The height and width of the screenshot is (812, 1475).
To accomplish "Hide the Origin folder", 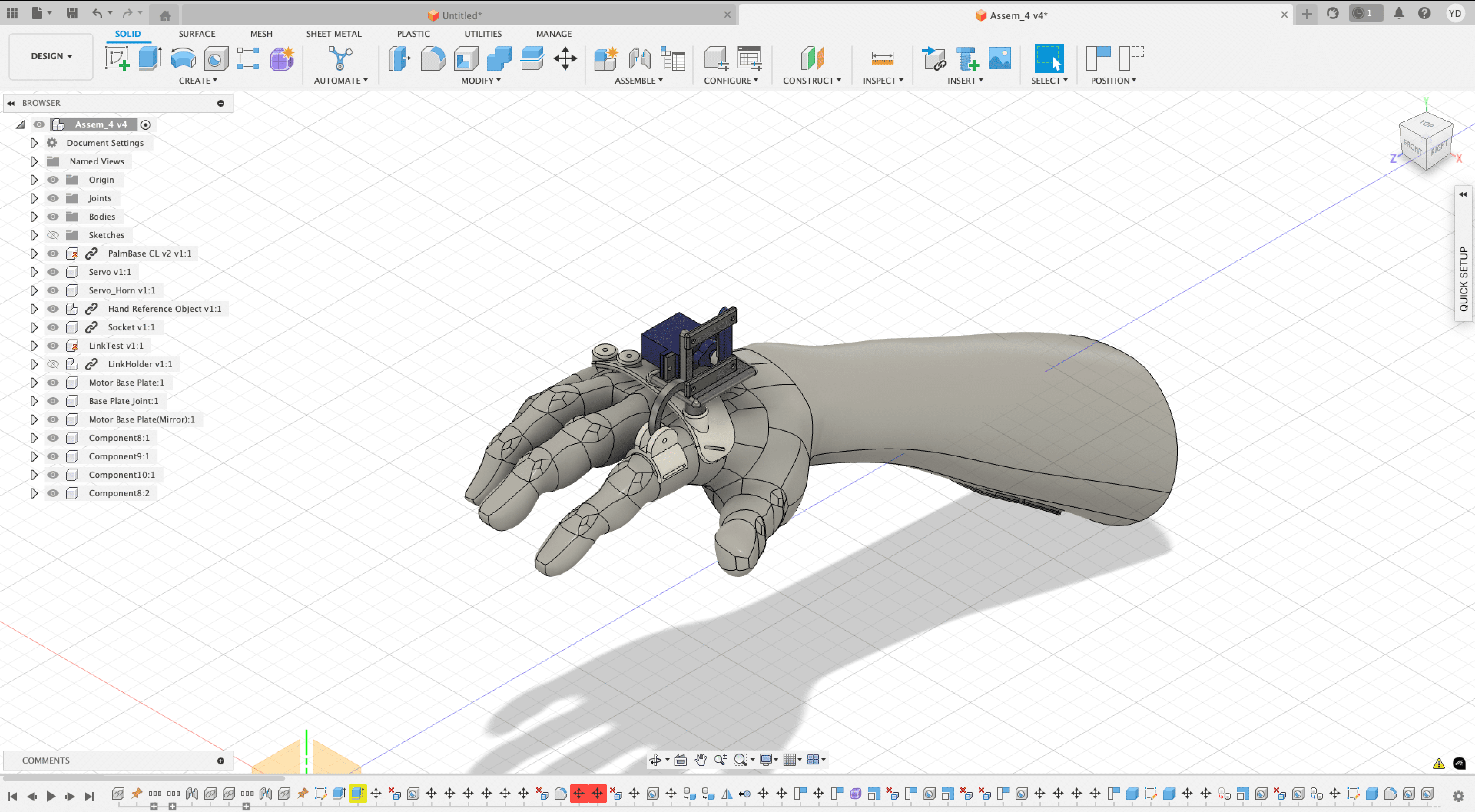I will pos(53,180).
